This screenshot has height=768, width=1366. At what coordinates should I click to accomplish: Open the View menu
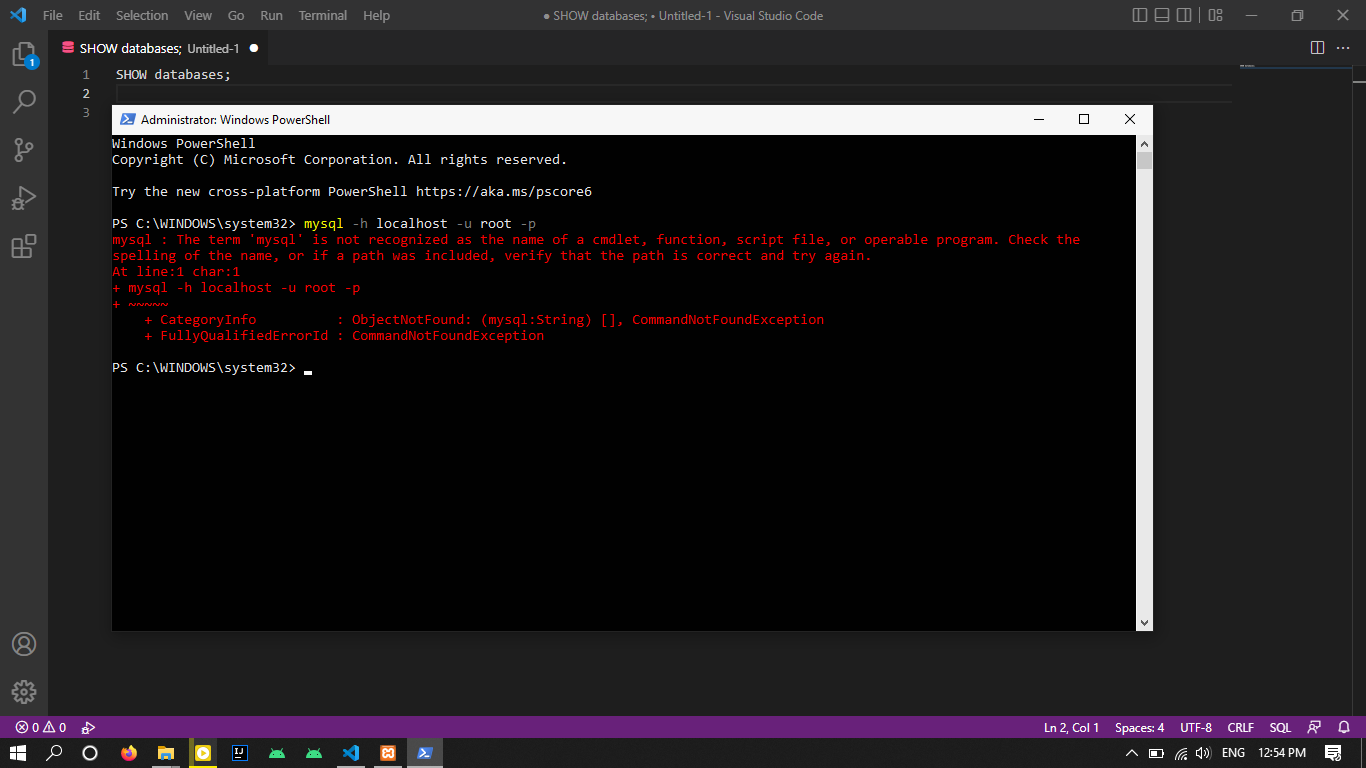click(198, 15)
